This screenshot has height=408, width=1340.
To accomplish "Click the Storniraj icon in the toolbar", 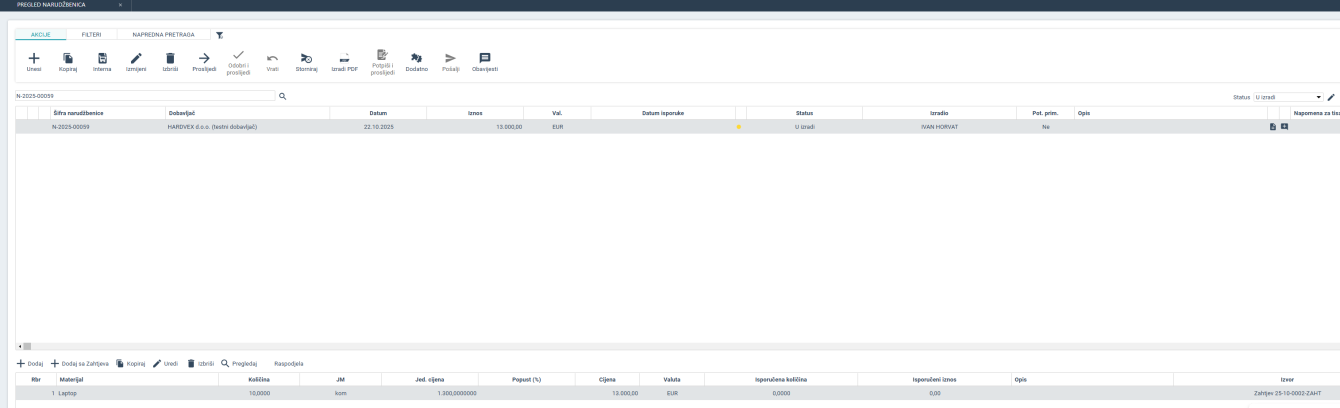I will tap(305, 58).
